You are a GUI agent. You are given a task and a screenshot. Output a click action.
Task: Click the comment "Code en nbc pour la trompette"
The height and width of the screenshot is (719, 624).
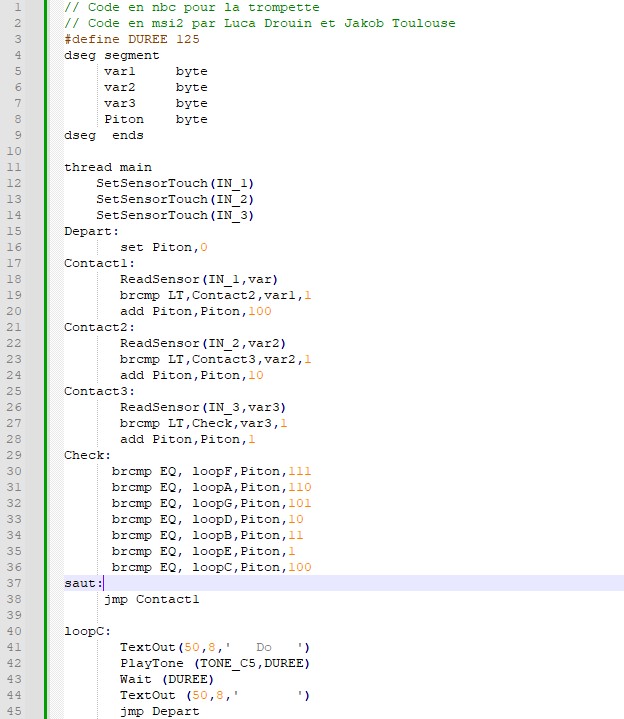point(192,7)
